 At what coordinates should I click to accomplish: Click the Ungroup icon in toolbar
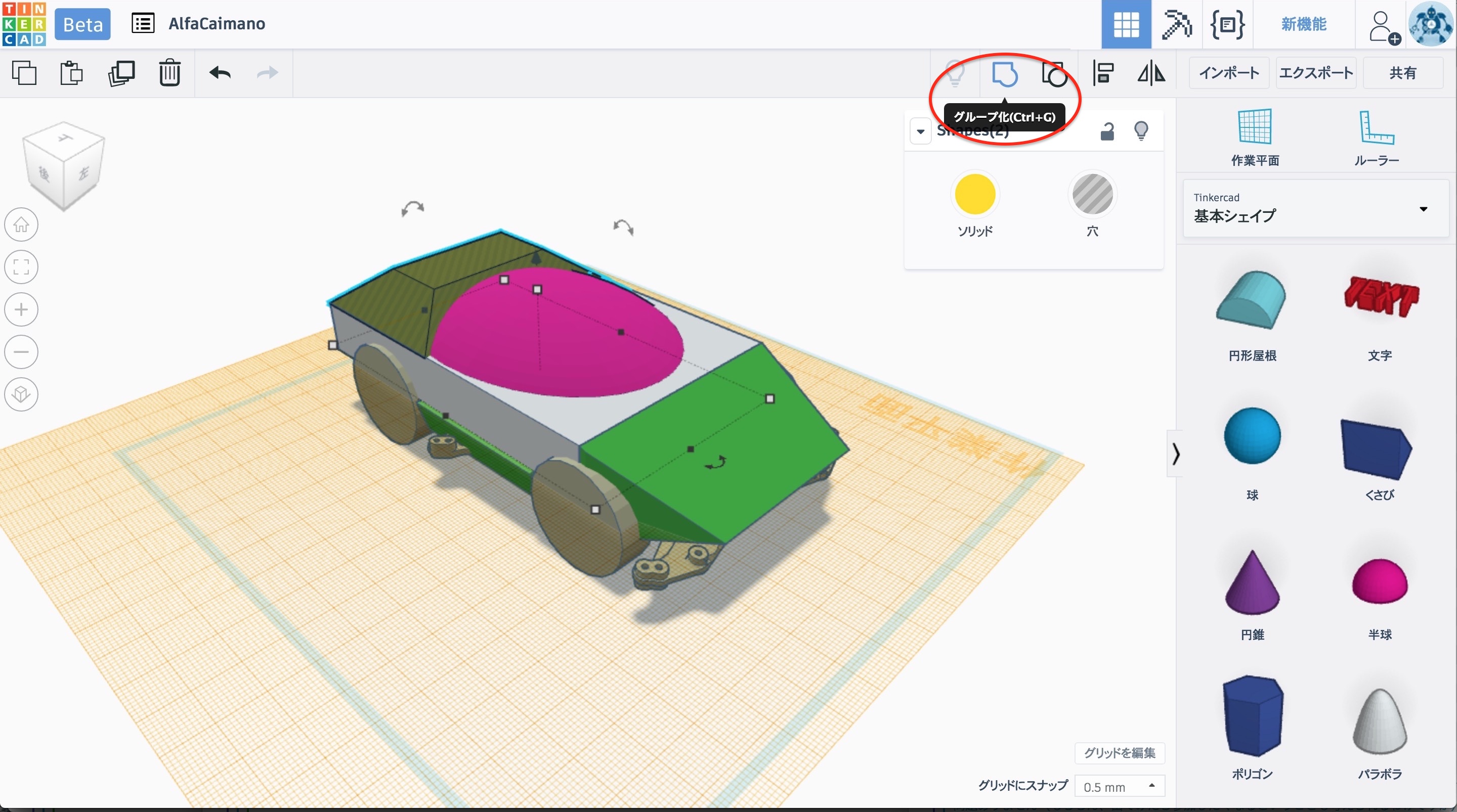pos(1054,74)
